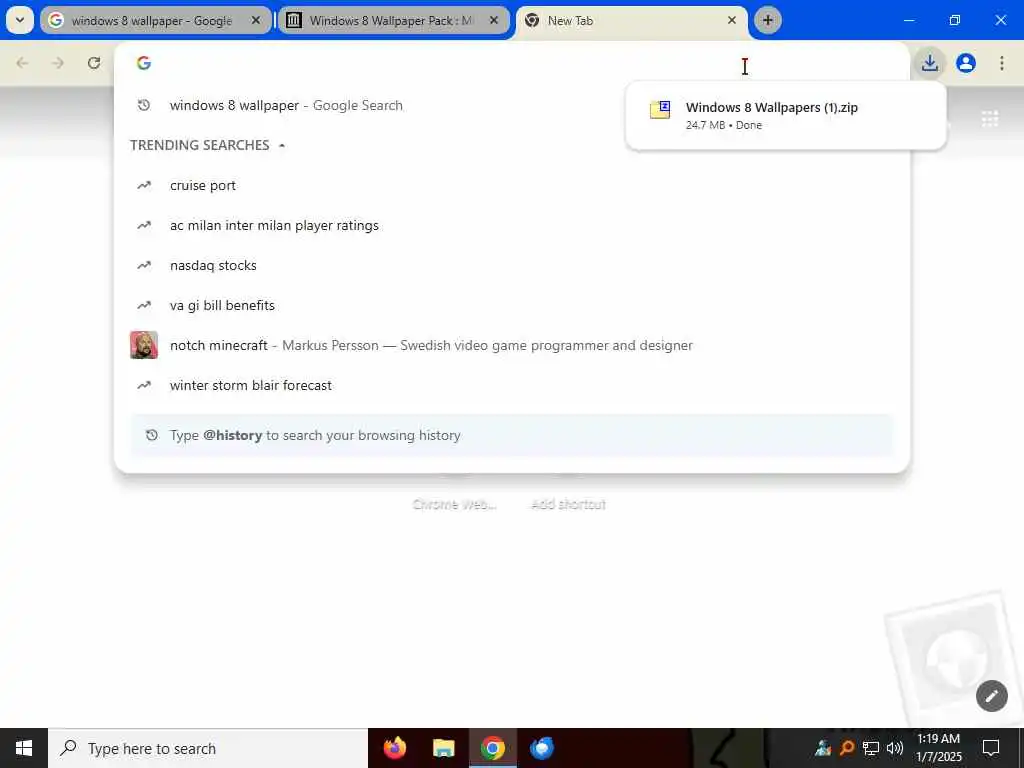Select the 'notch minecraft' suggestion
The image size is (1024, 768).
click(511, 345)
